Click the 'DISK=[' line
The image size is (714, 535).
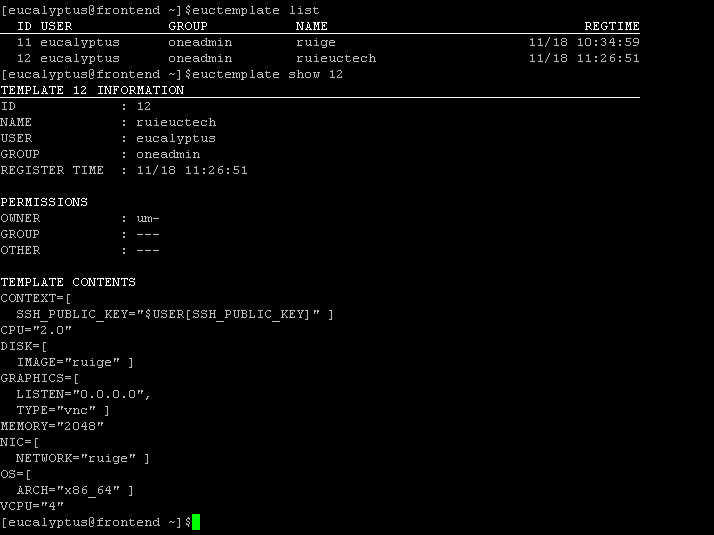click(x=24, y=346)
